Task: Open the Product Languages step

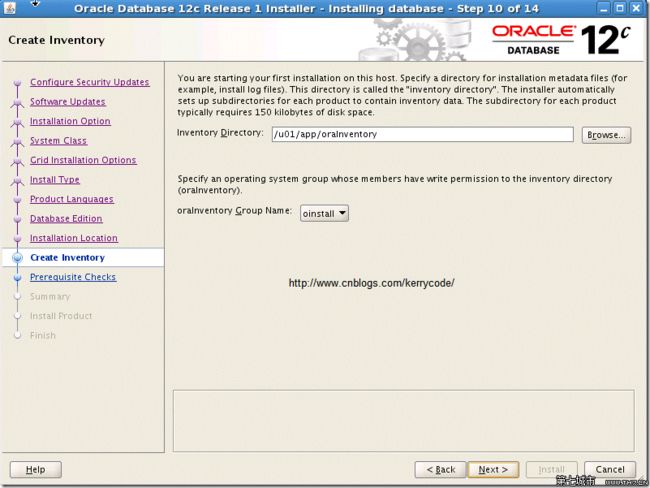Action: [71, 199]
